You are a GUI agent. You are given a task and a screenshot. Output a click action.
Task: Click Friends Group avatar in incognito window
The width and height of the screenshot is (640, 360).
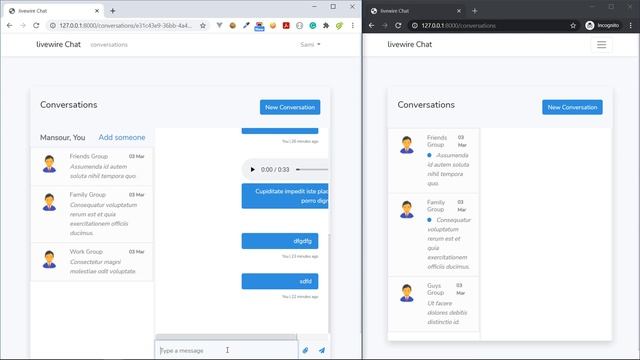[x=407, y=145]
